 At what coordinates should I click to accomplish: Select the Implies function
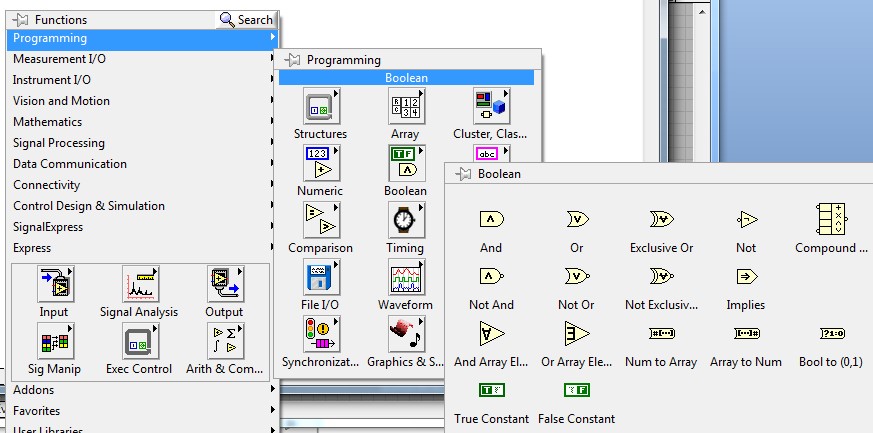[746, 276]
